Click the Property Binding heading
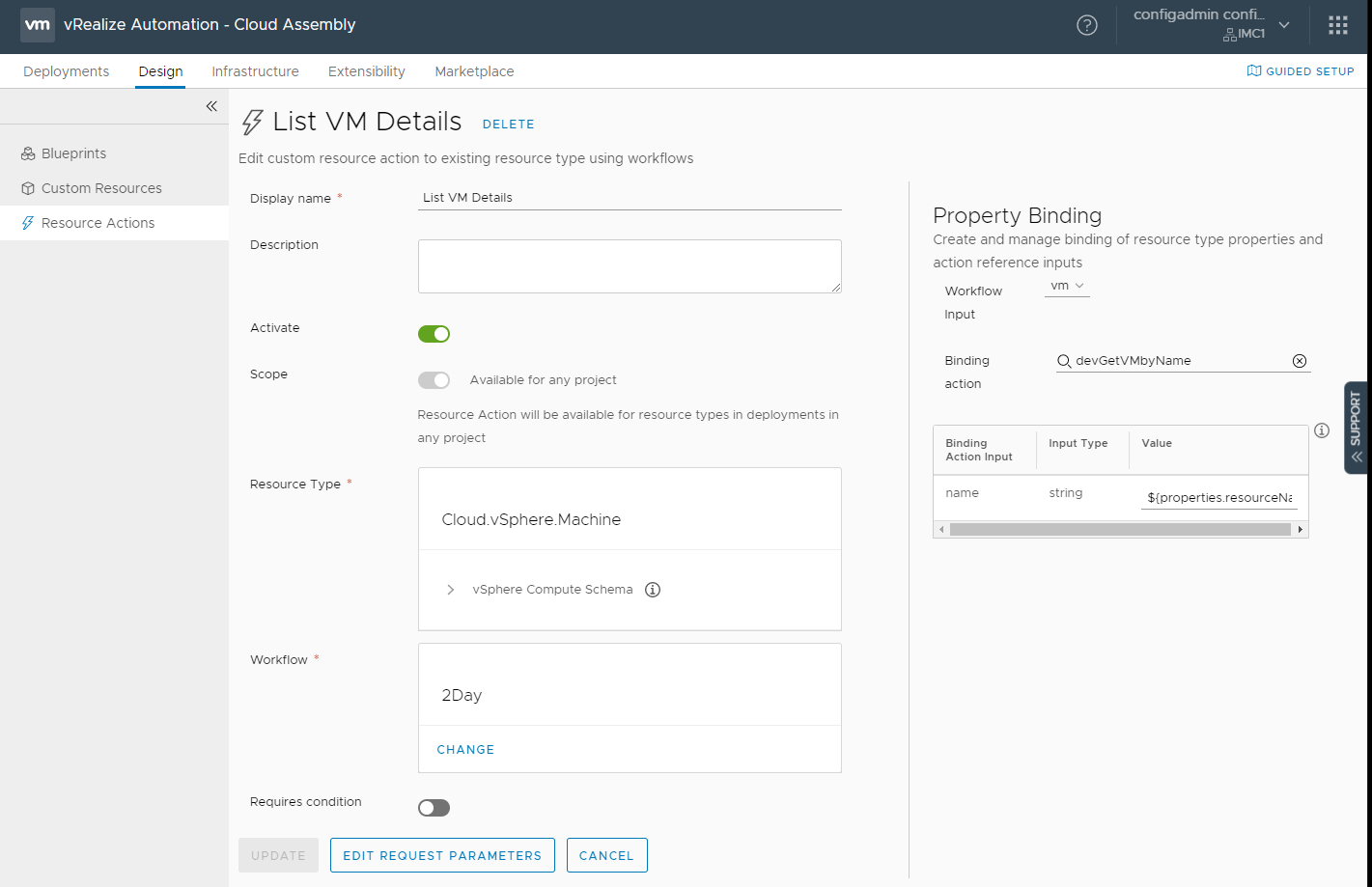This screenshot has width=1372, height=887. click(x=1017, y=216)
